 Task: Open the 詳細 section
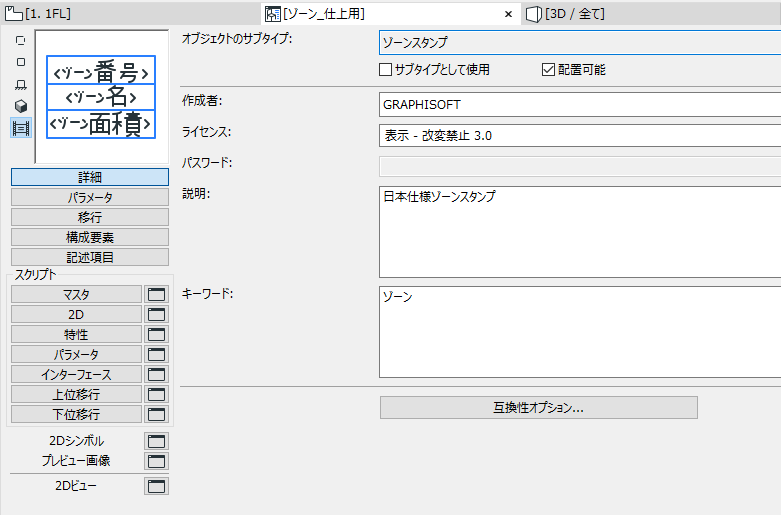(x=90, y=177)
